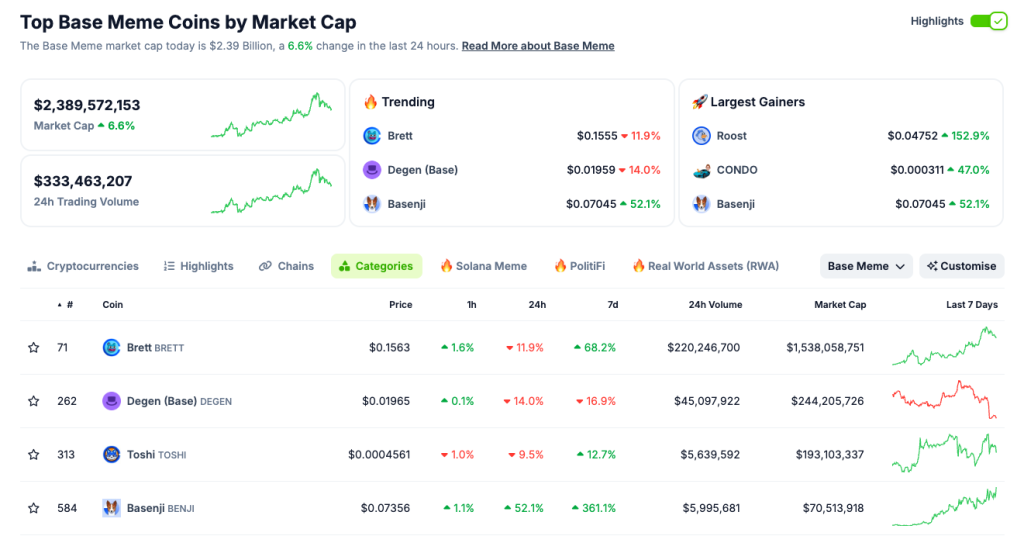Open Brett's Last 7 Days sparkline chart
1024x536 pixels.
(944, 347)
